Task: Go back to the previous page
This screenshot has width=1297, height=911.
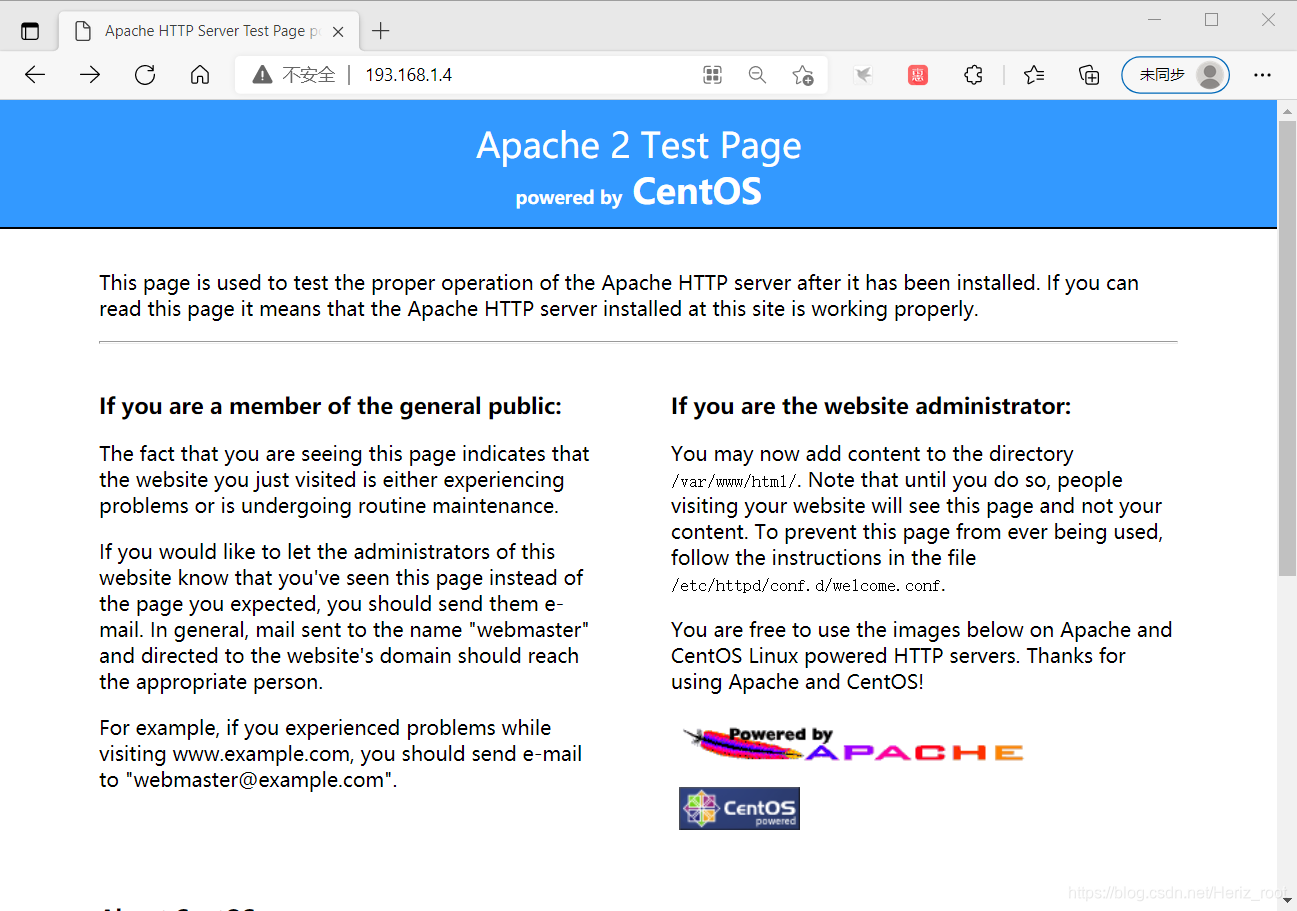Action: pyautogui.click(x=35, y=75)
